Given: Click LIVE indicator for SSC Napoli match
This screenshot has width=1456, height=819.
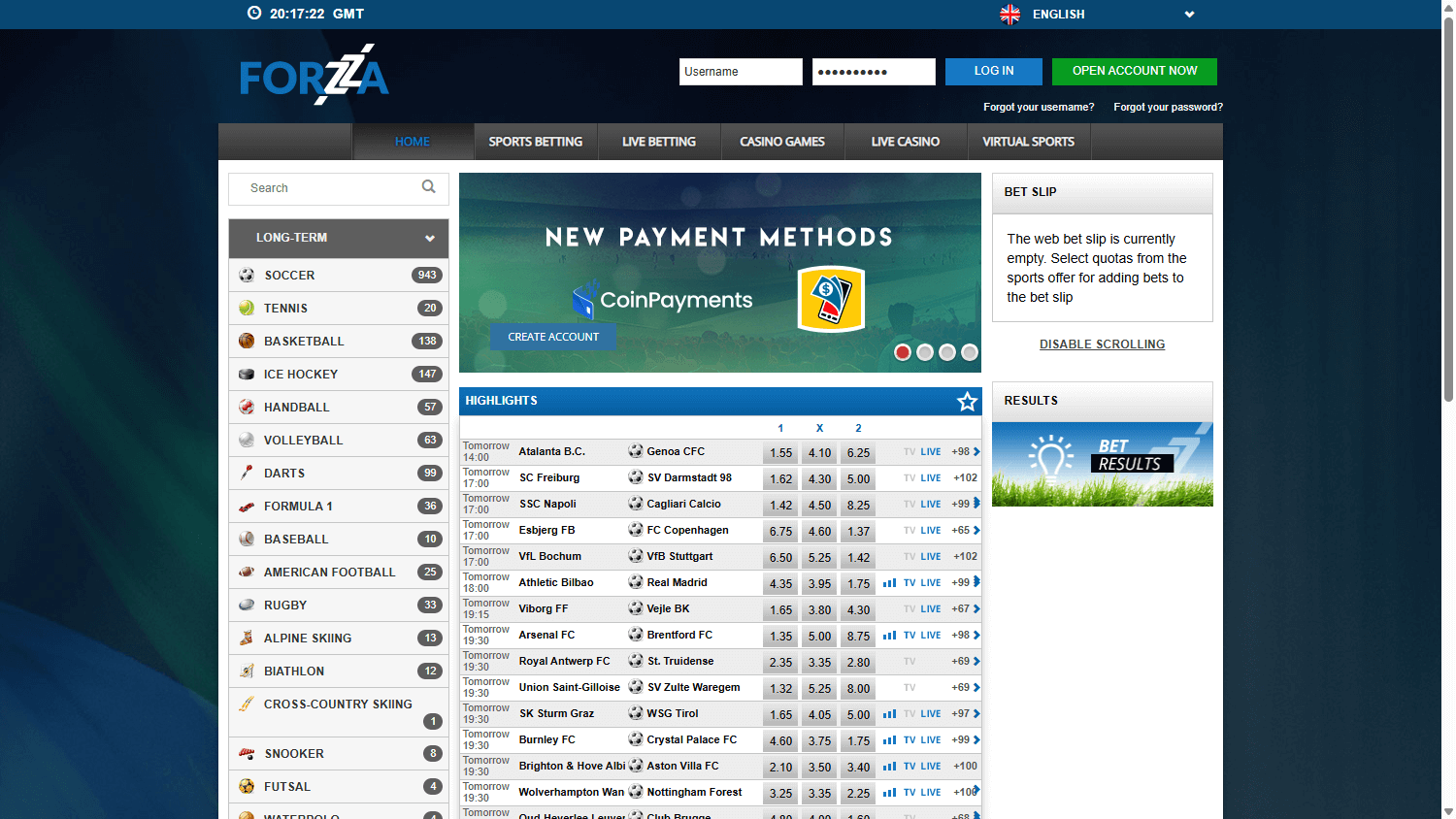Looking at the screenshot, I should pos(931,505).
